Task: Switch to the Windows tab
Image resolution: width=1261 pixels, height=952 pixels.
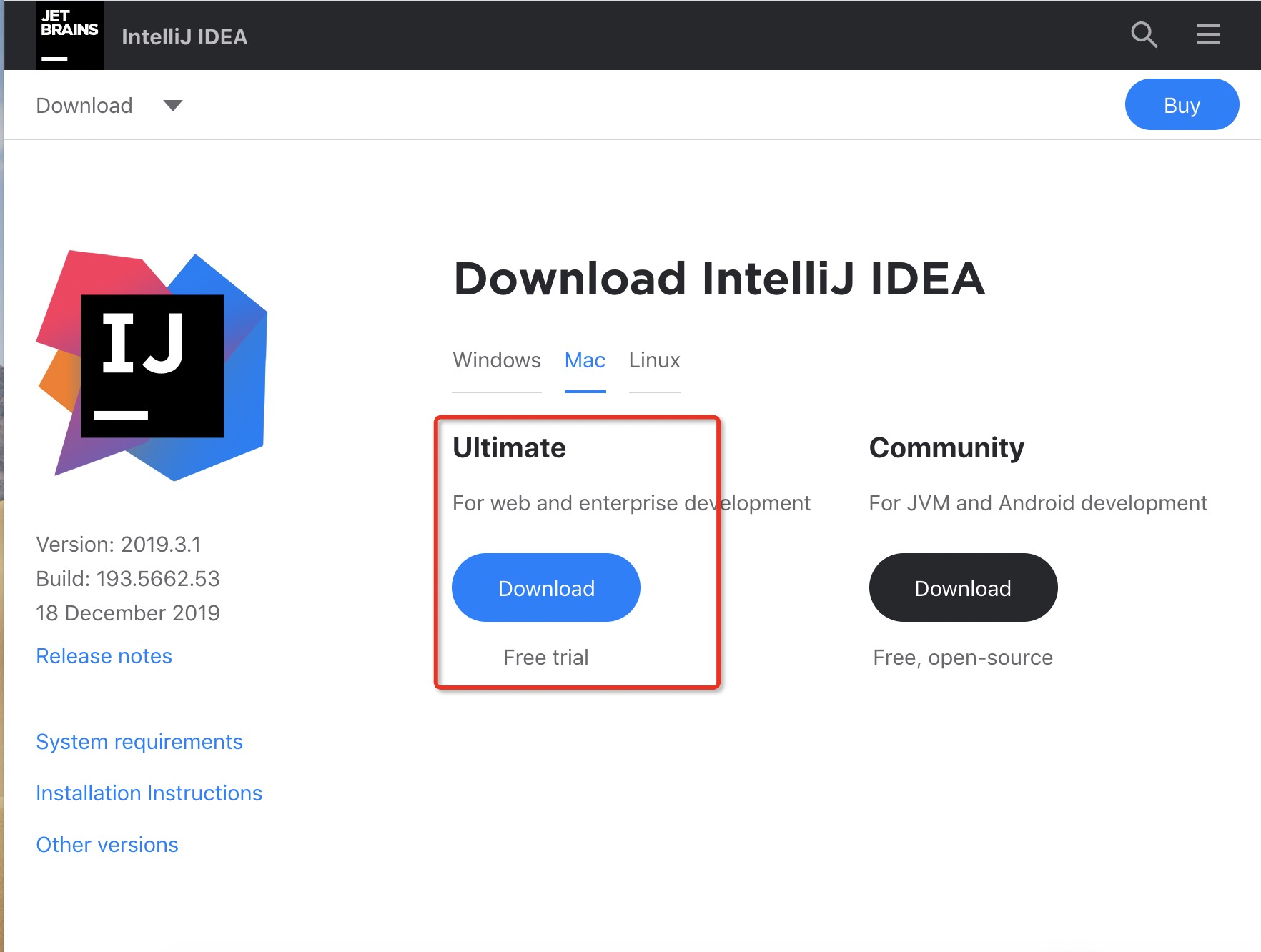Action: (x=497, y=360)
